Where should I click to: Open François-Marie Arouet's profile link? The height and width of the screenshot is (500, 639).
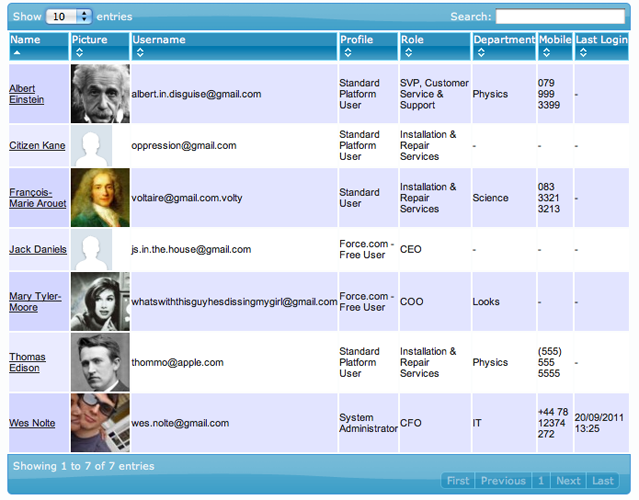click(37, 198)
